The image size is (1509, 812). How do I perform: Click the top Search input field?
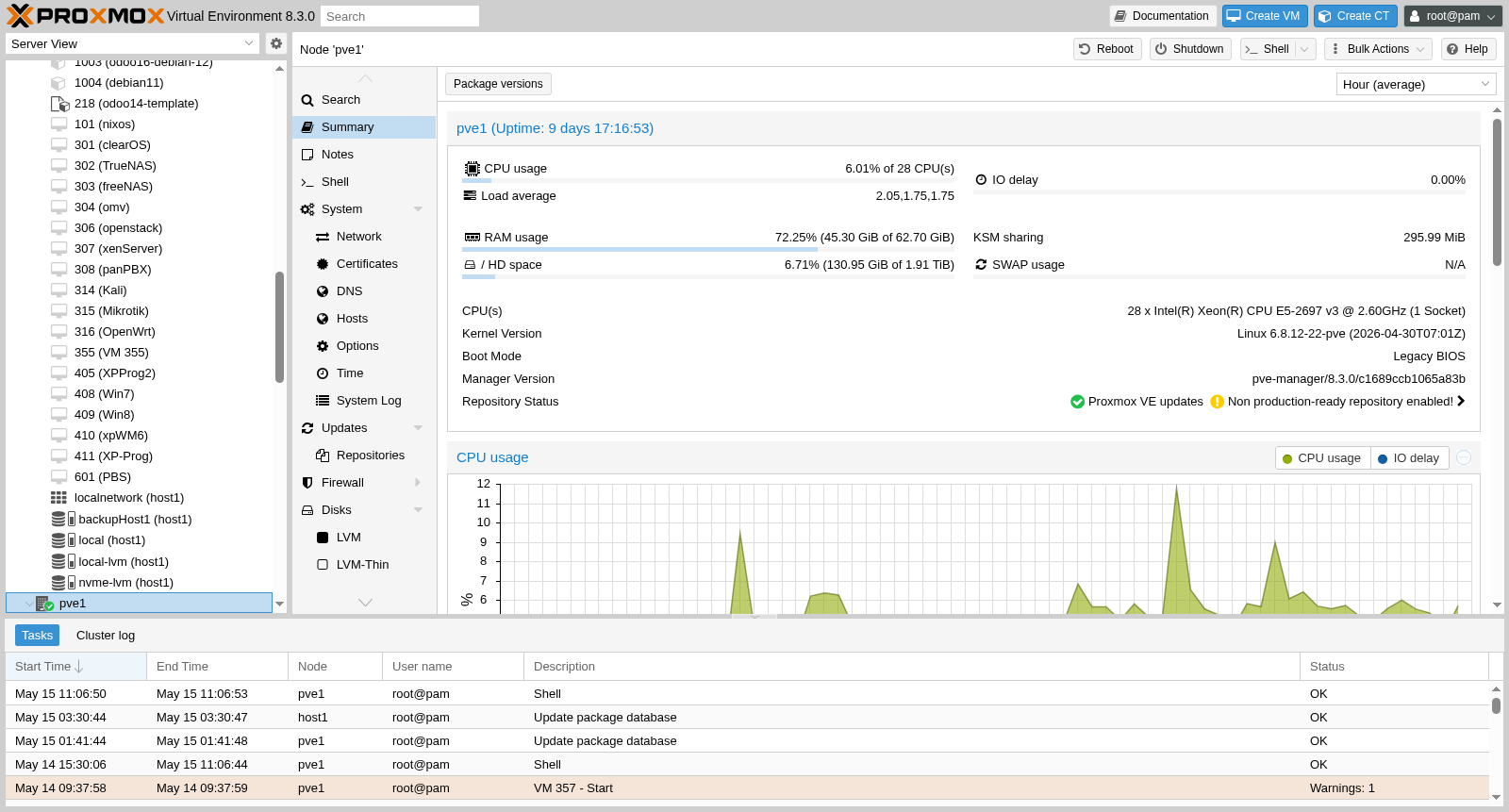(x=400, y=16)
